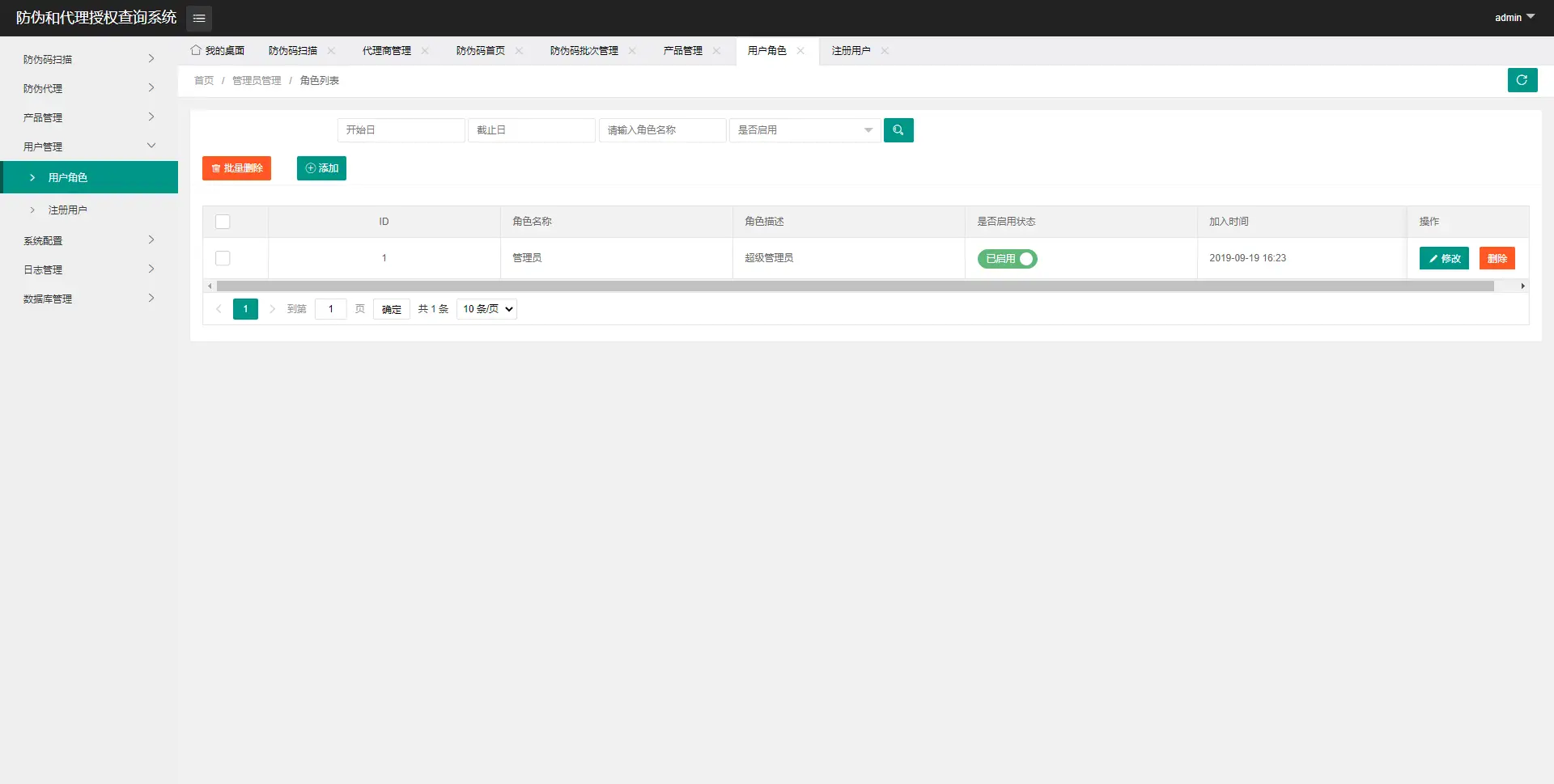Viewport: 1554px width, 784px height.
Task: Click the 防伪和代理授权查询系统 title
Action: click(96, 18)
